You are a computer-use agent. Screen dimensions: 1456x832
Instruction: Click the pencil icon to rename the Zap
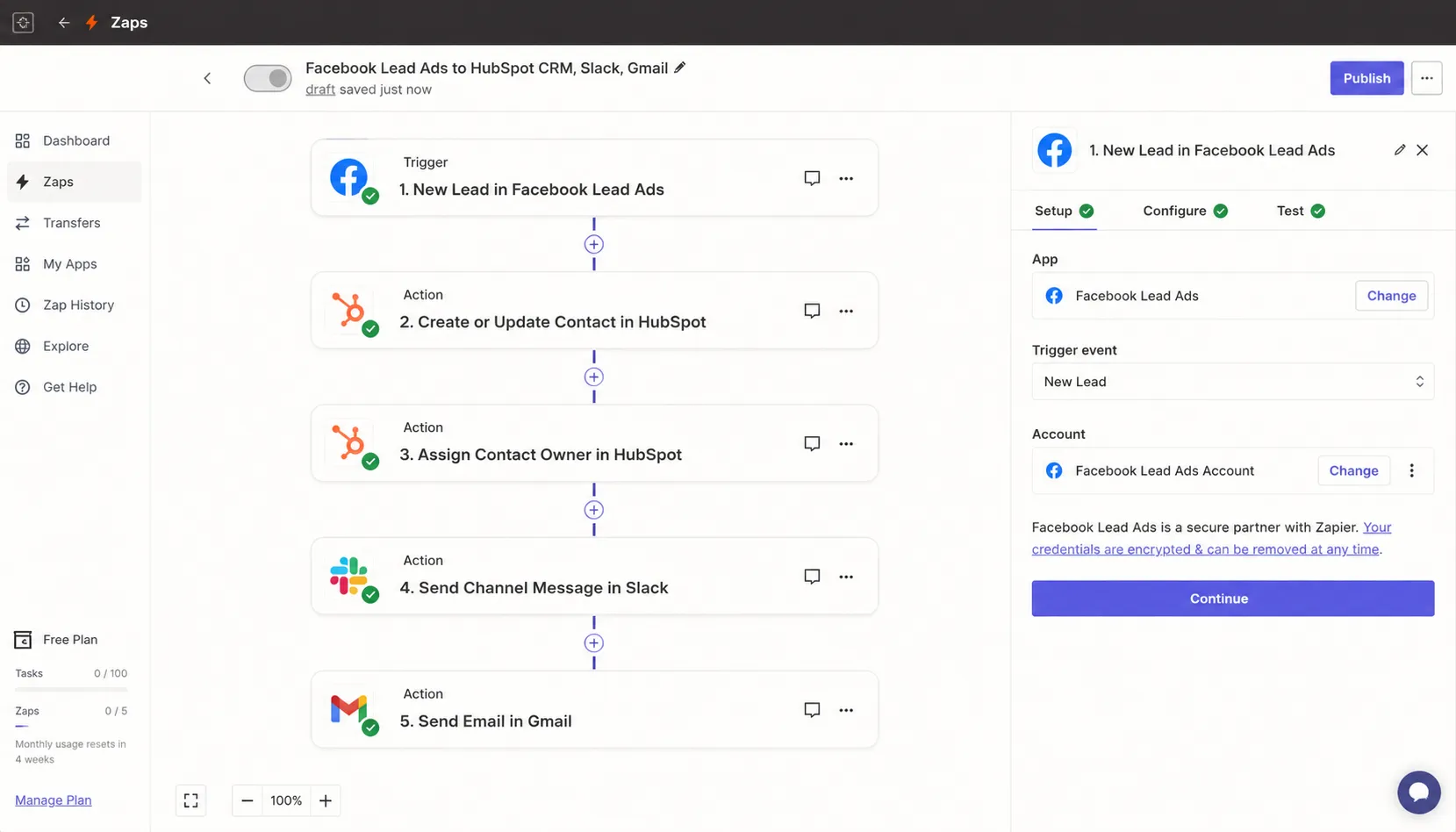click(x=680, y=68)
